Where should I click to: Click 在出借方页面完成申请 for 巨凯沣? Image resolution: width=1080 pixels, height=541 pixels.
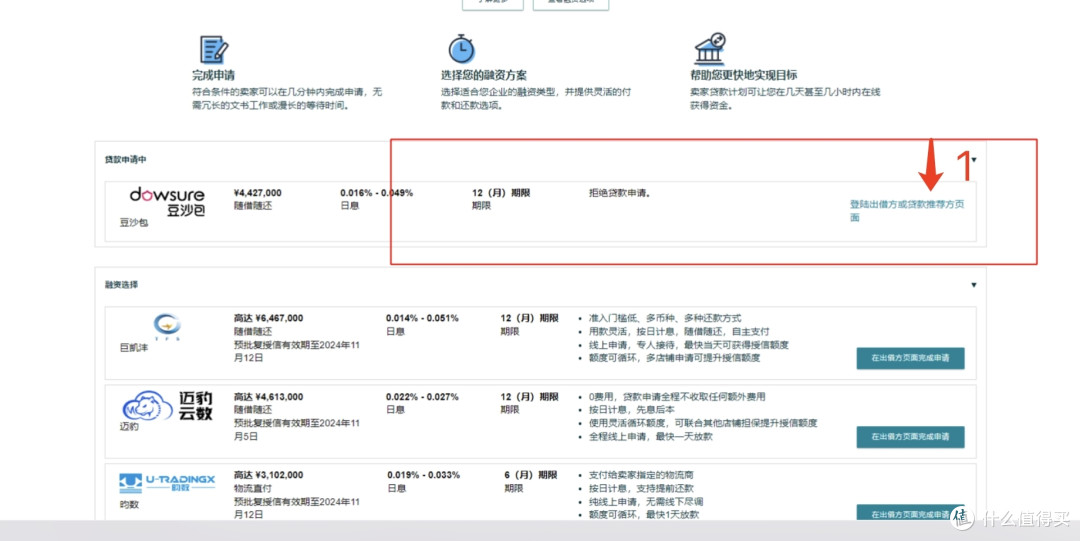click(910, 358)
